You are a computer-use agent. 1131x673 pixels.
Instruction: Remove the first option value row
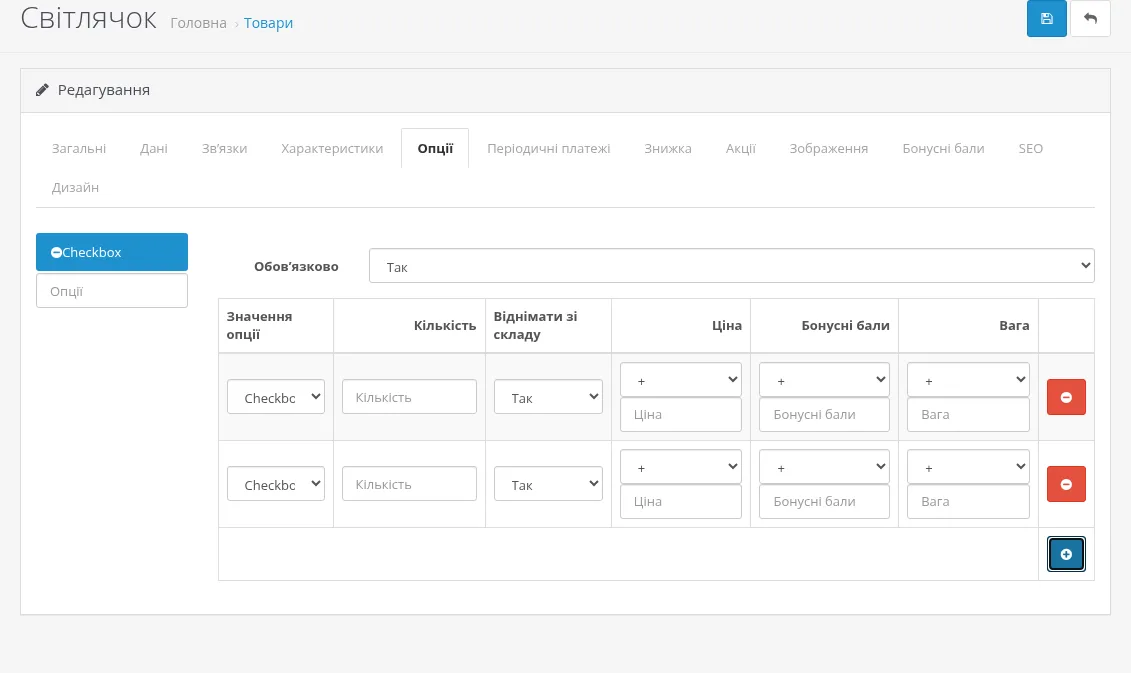pyautogui.click(x=1066, y=397)
